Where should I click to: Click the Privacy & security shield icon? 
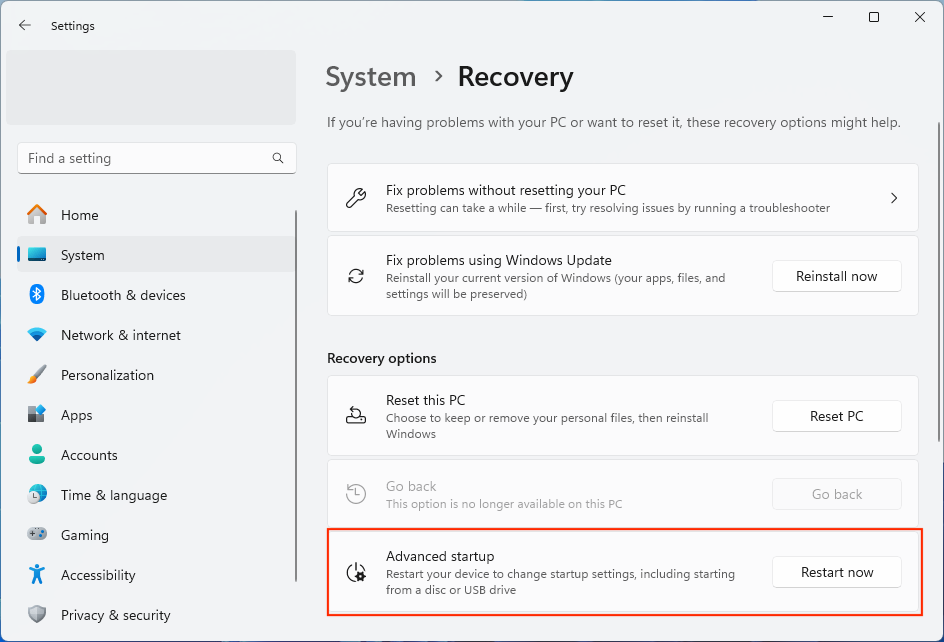(x=37, y=615)
